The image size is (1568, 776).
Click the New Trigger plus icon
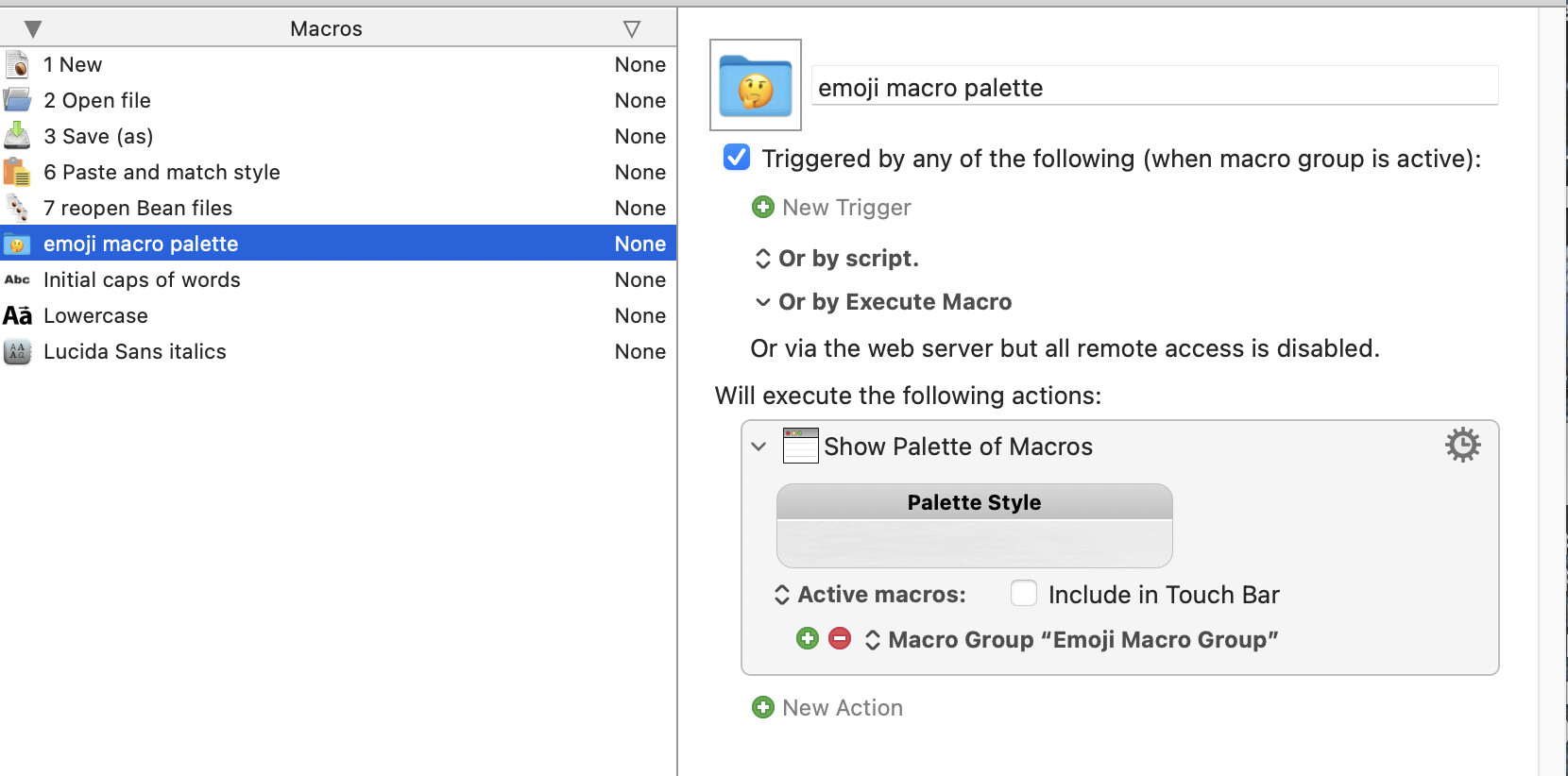(x=763, y=207)
